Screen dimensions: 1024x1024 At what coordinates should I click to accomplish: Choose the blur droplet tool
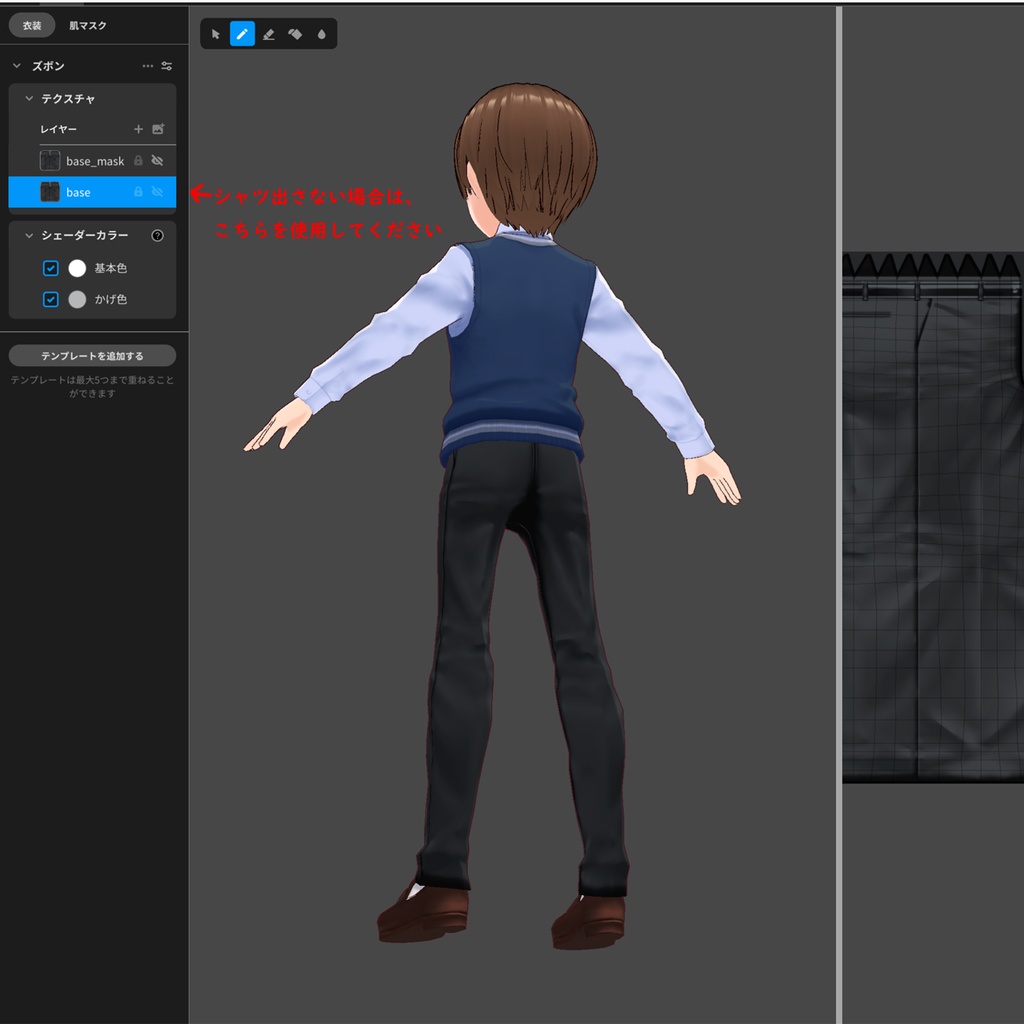point(321,33)
